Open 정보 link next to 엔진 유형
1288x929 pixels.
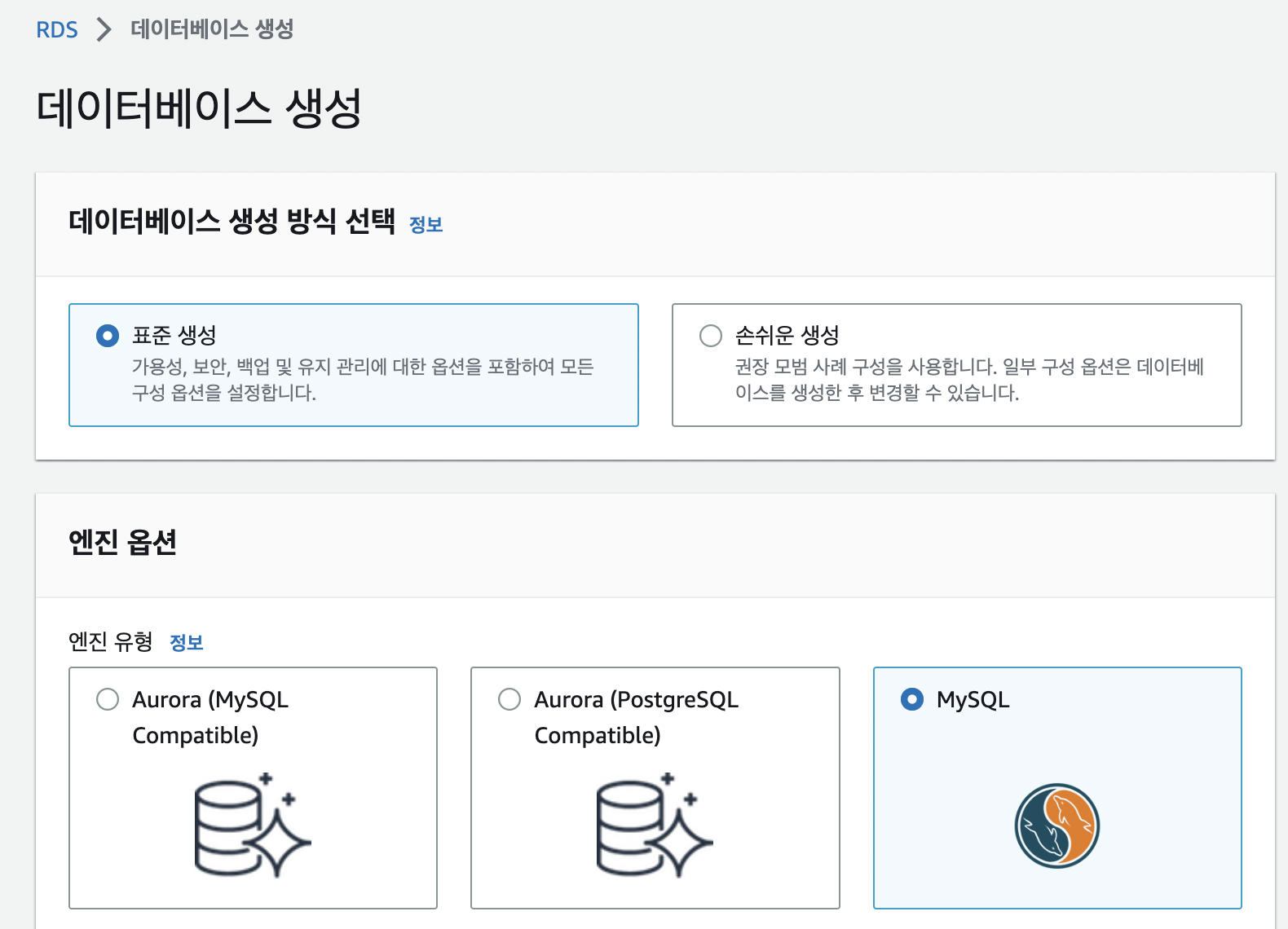(x=186, y=642)
